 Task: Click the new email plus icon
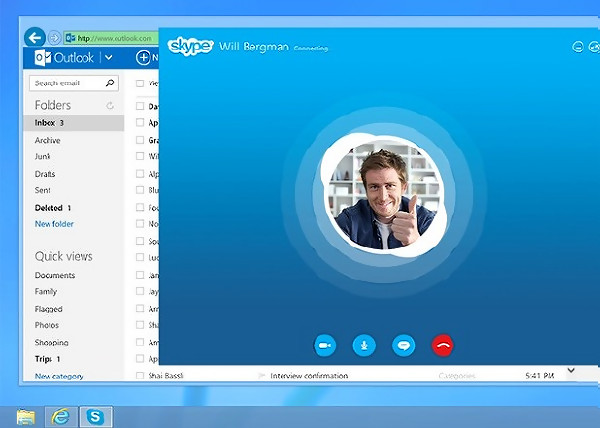(x=143, y=58)
